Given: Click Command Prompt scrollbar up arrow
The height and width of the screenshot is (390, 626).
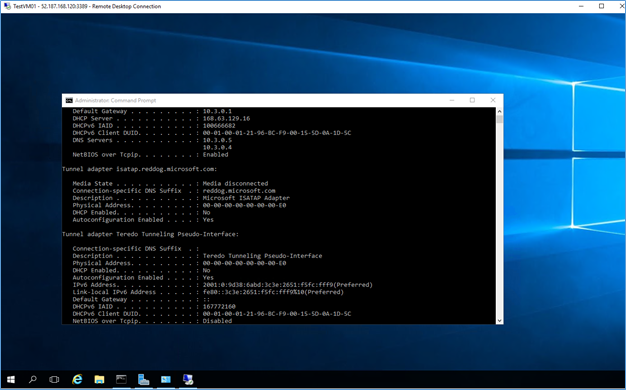Looking at the screenshot, I should coord(499,111).
